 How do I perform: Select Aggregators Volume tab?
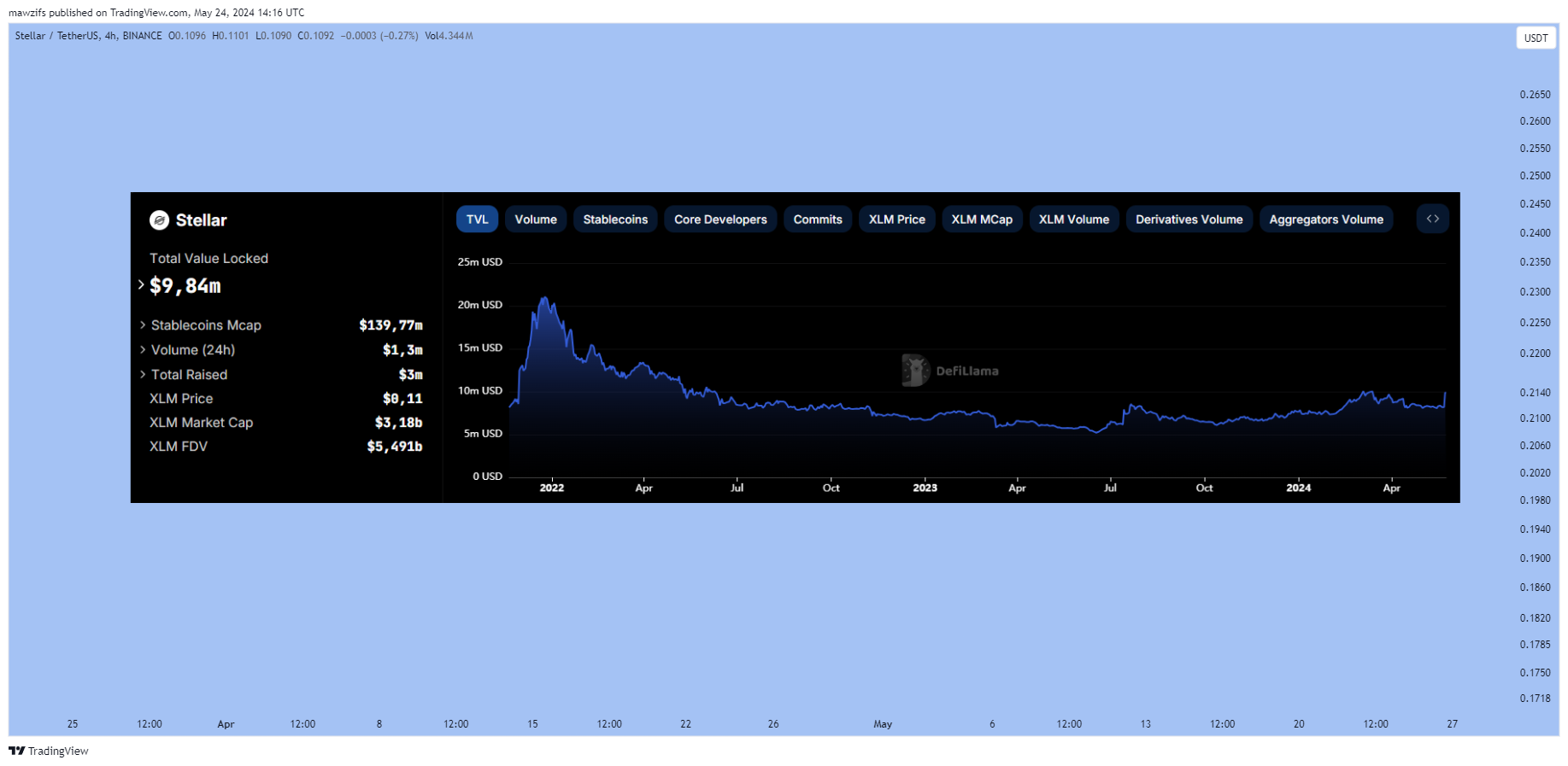point(1326,219)
